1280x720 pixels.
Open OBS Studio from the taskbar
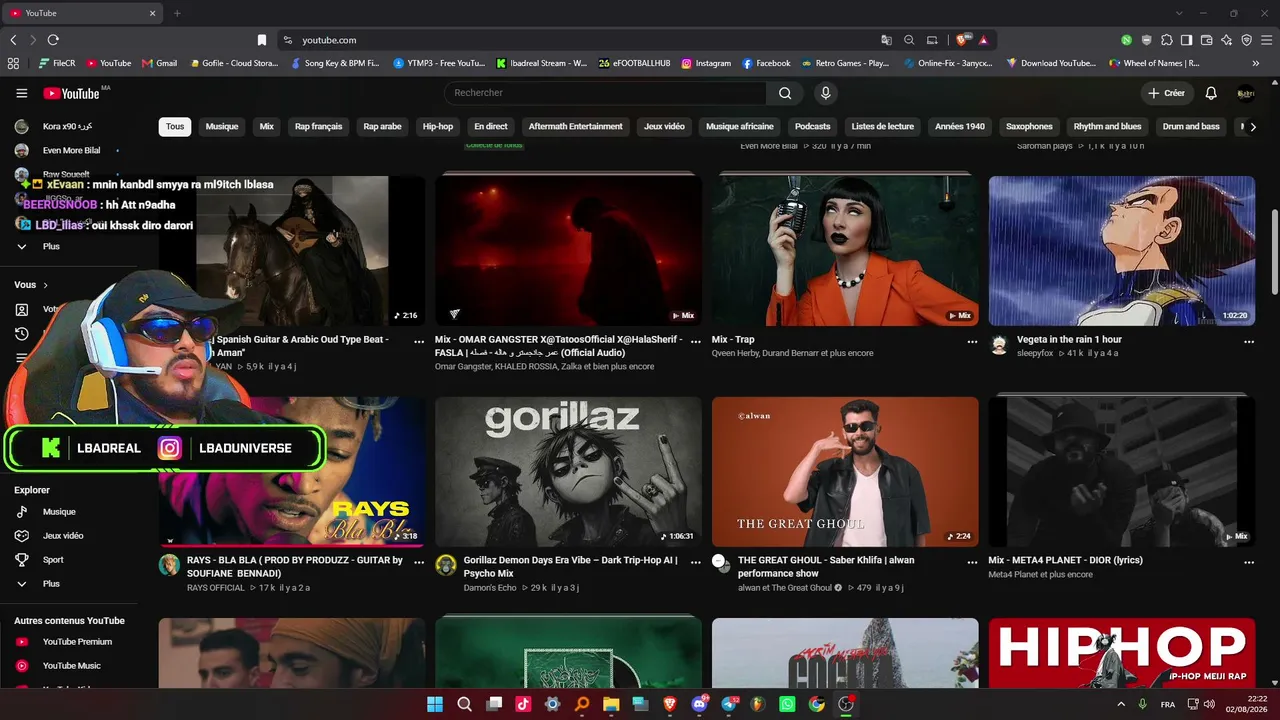click(846, 704)
